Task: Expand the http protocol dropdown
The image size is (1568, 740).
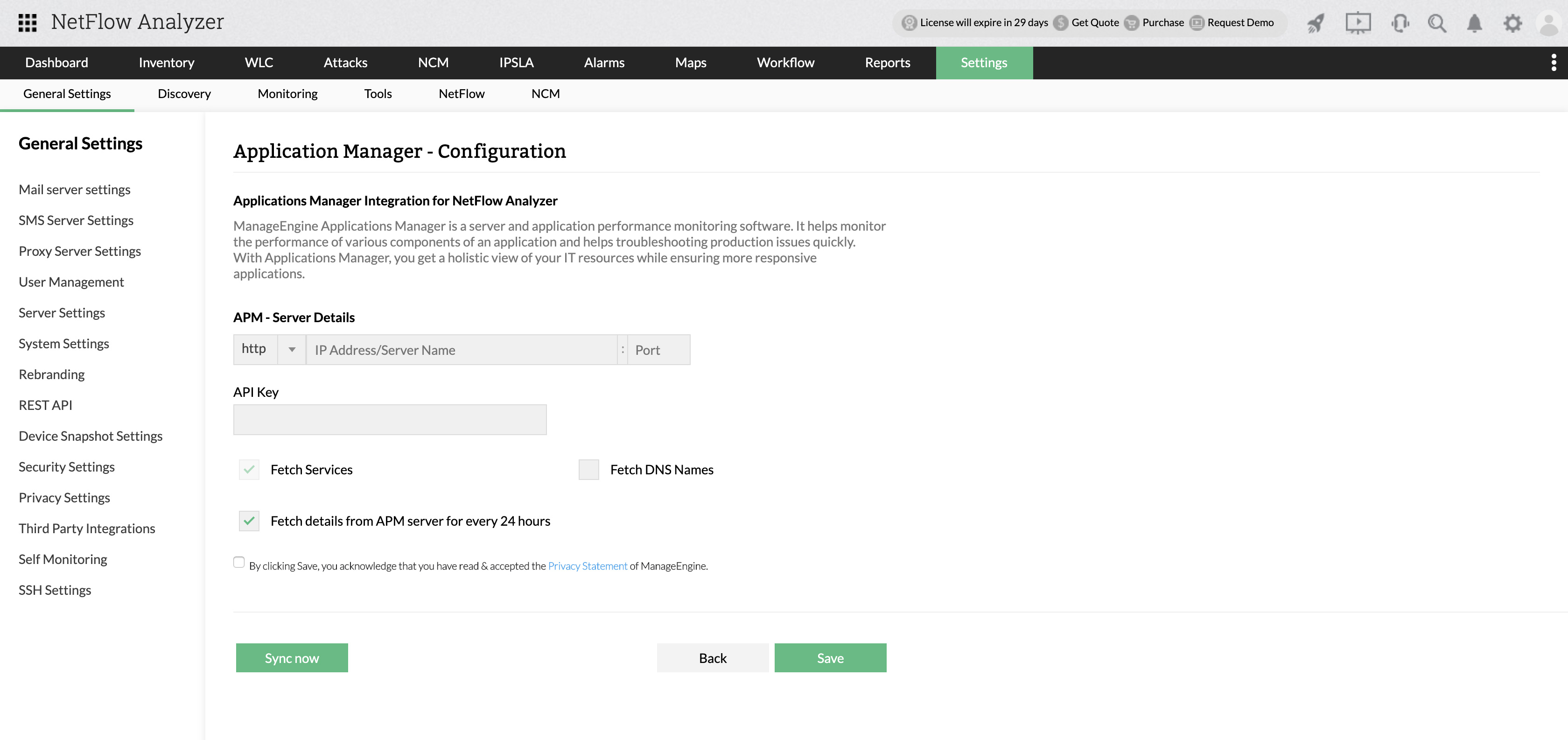Action: (x=292, y=350)
